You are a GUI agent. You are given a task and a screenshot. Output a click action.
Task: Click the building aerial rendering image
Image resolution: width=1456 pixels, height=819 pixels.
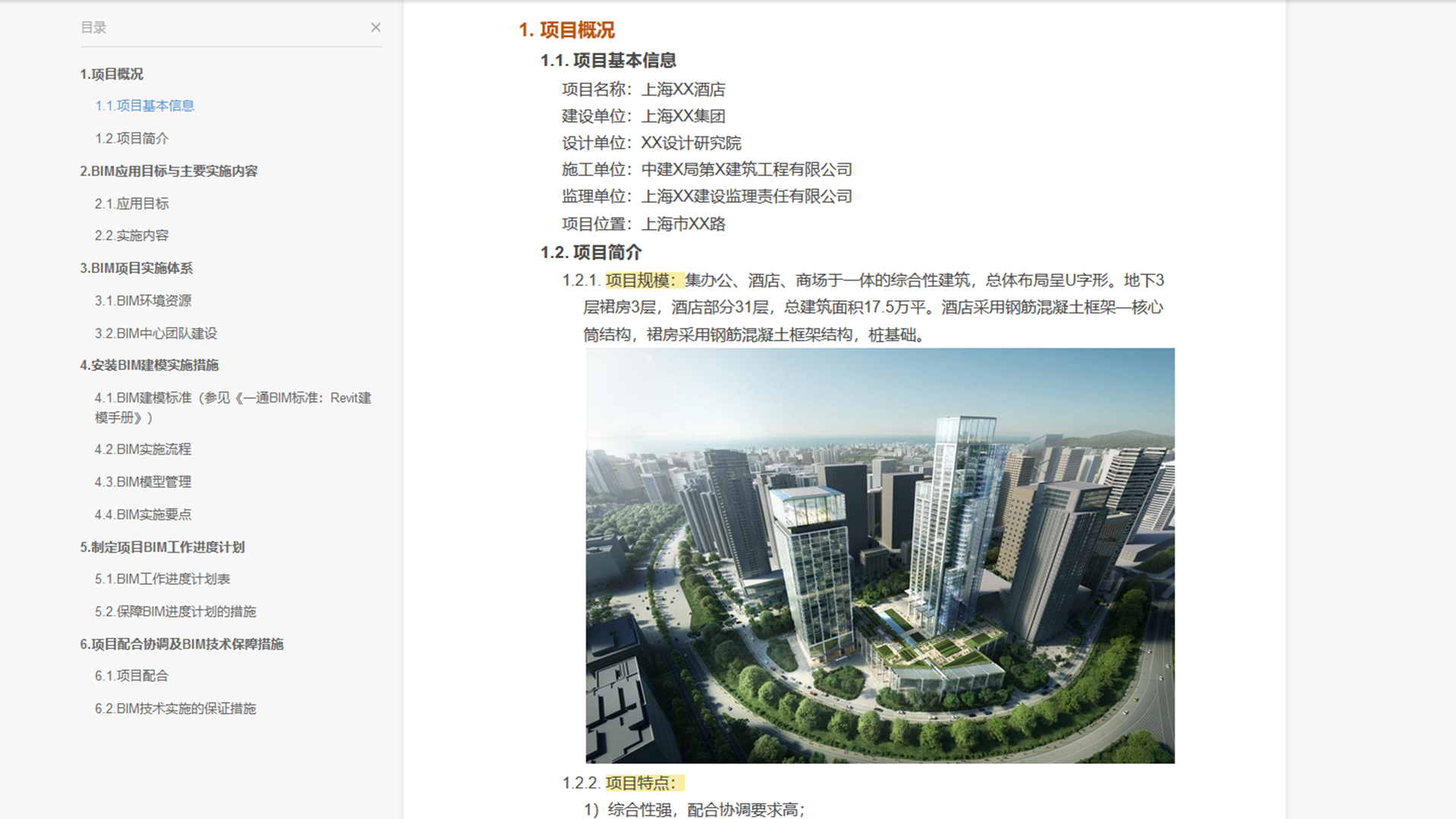tap(880, 556)
